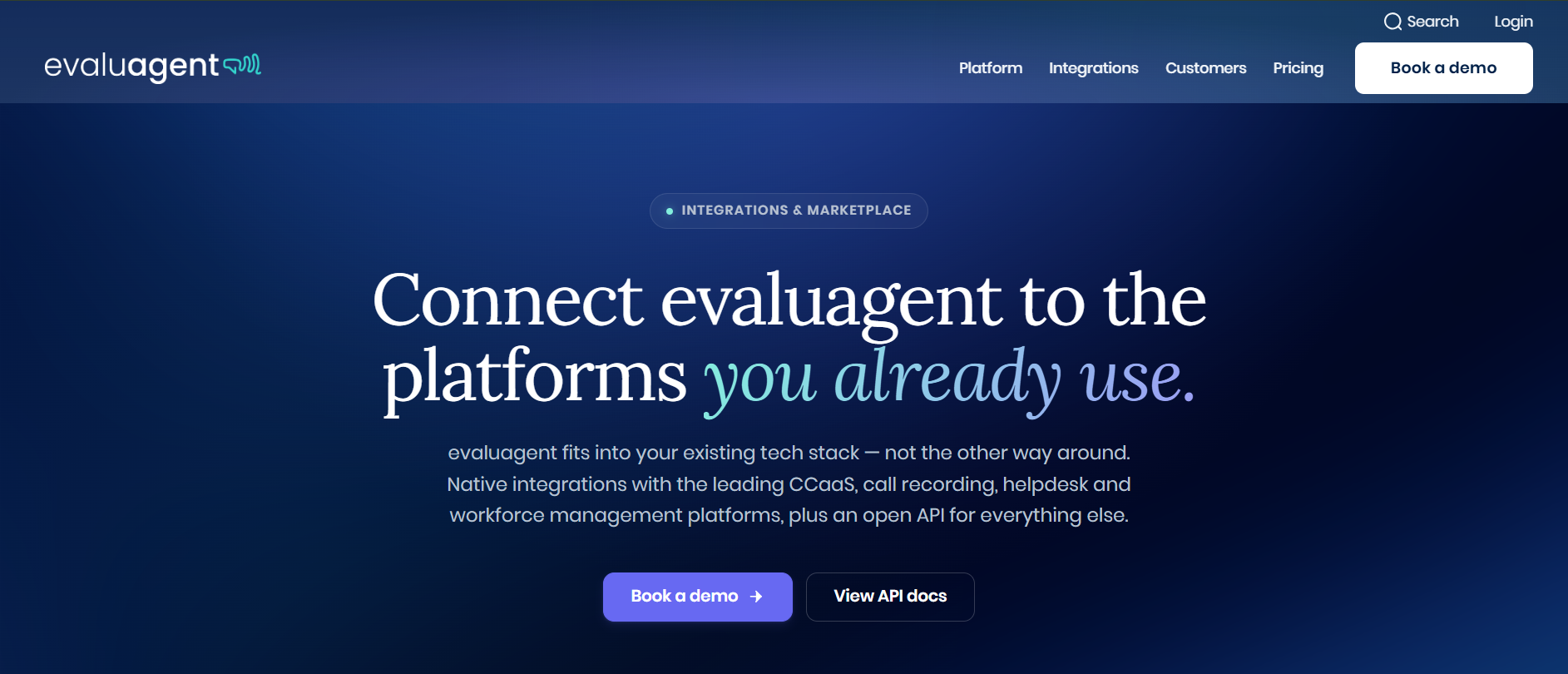Click the search magnifier icon
Screen dimensions: 1568x674
1392,22
